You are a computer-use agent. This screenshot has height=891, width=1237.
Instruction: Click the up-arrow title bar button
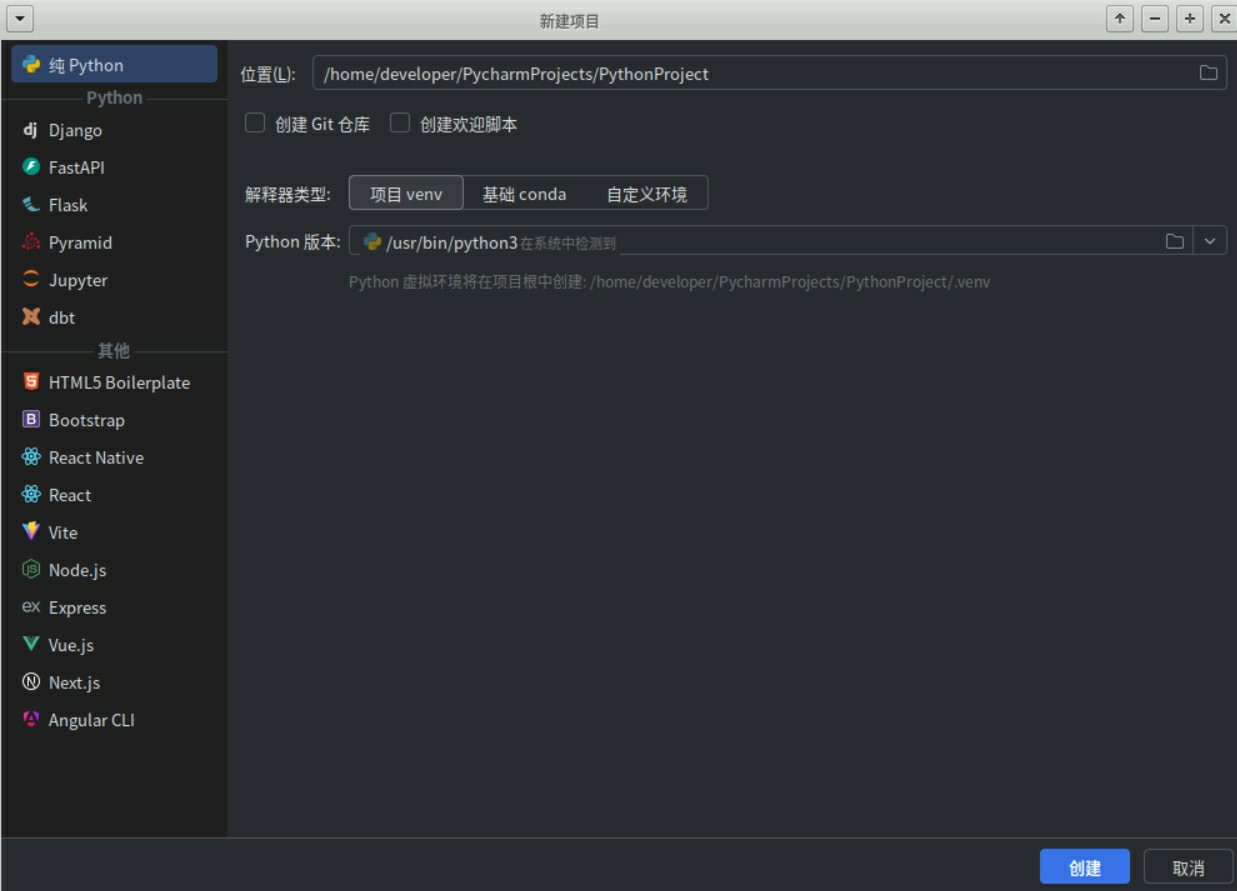[x=1120, y=18]
